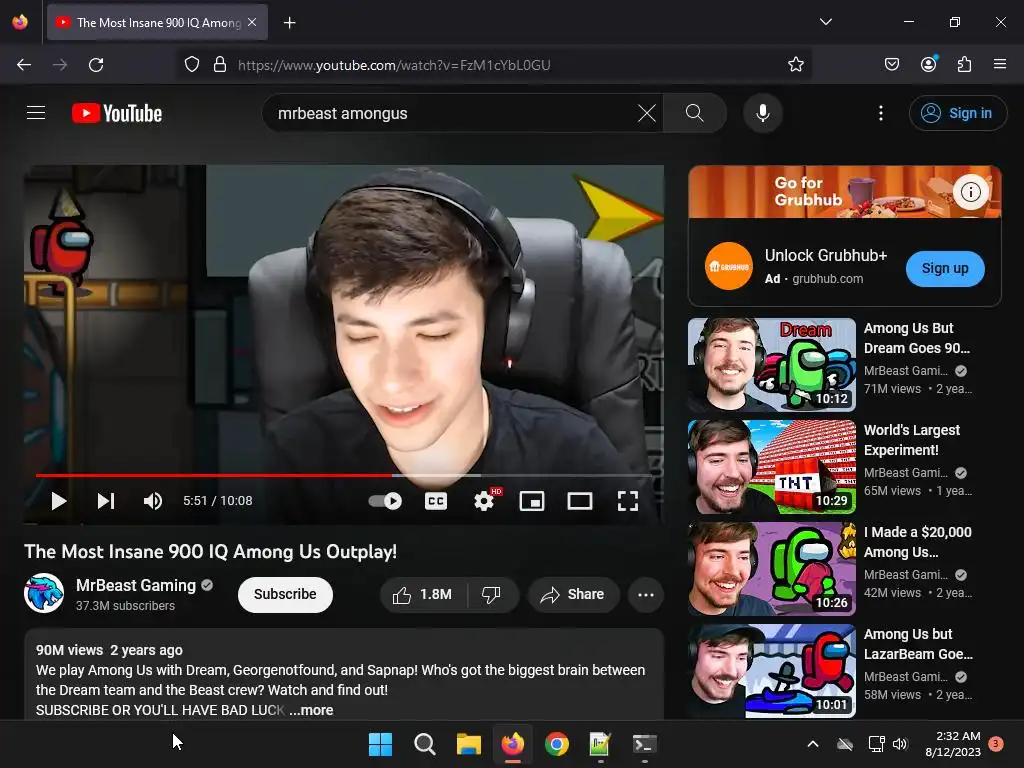The height and width of the screenshot is (768, 1024).
Task: Click the Sign in button
Action: (957, 113)
